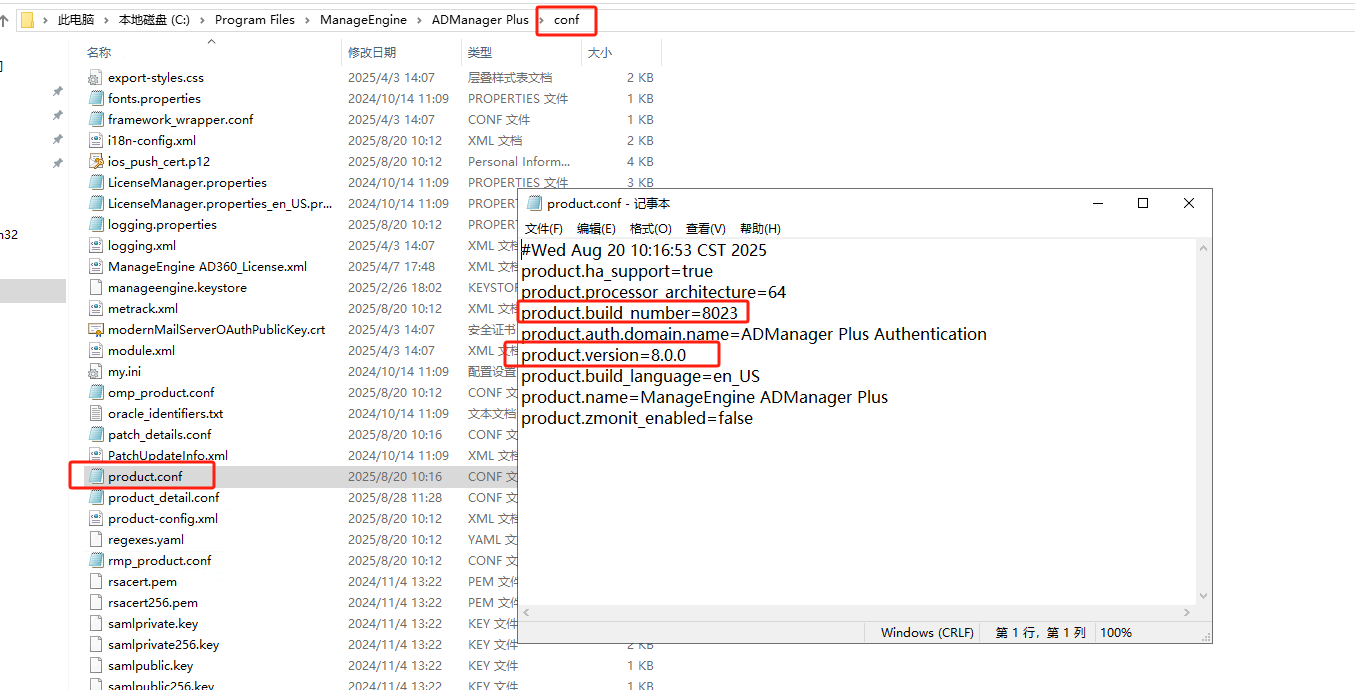Click the product.build_language=en_US line
The height and width of the screenshot is (690, 1355).
640,376
